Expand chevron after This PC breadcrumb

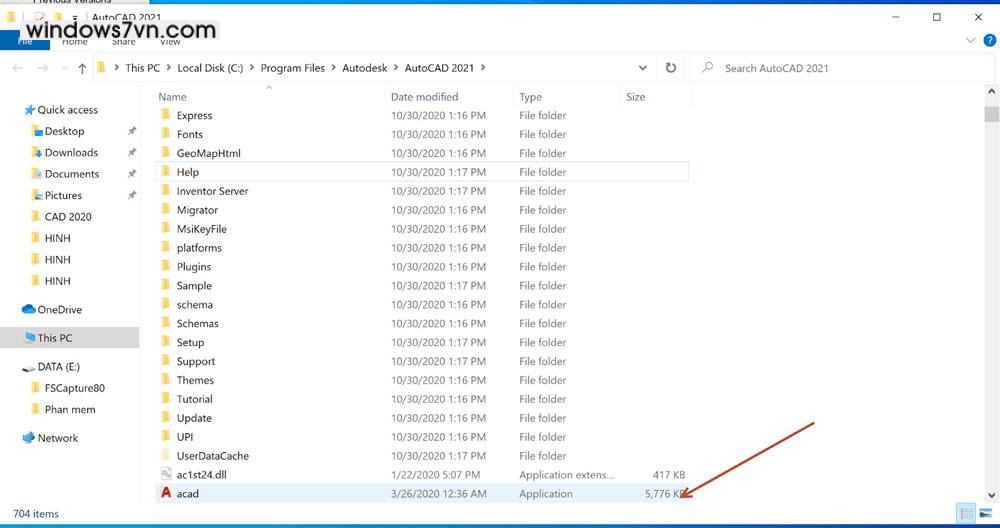pyautogui.click(x=168, y=68)
